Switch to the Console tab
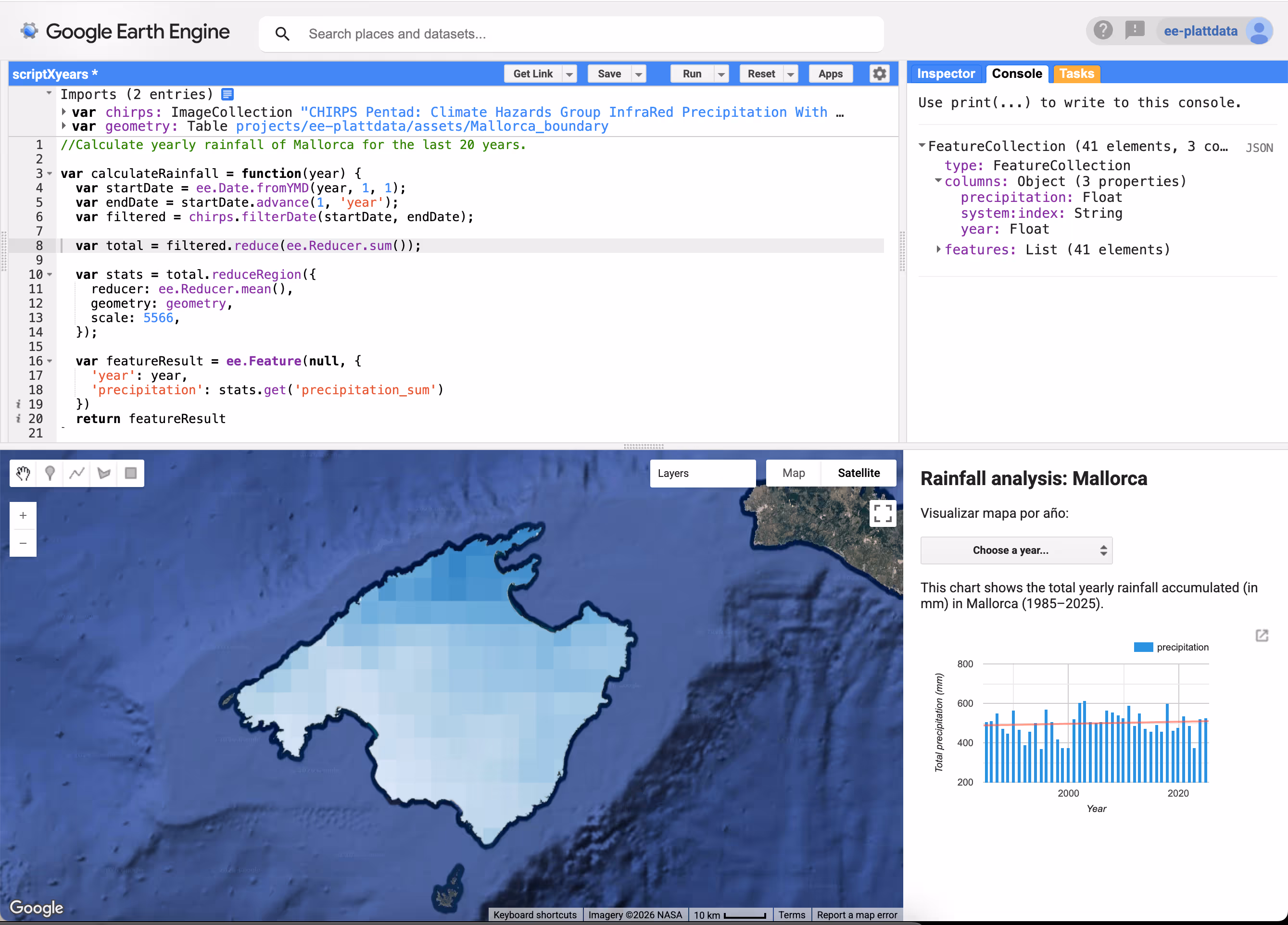Viewport: 1288px width, 925px height. pos(1017,74)
